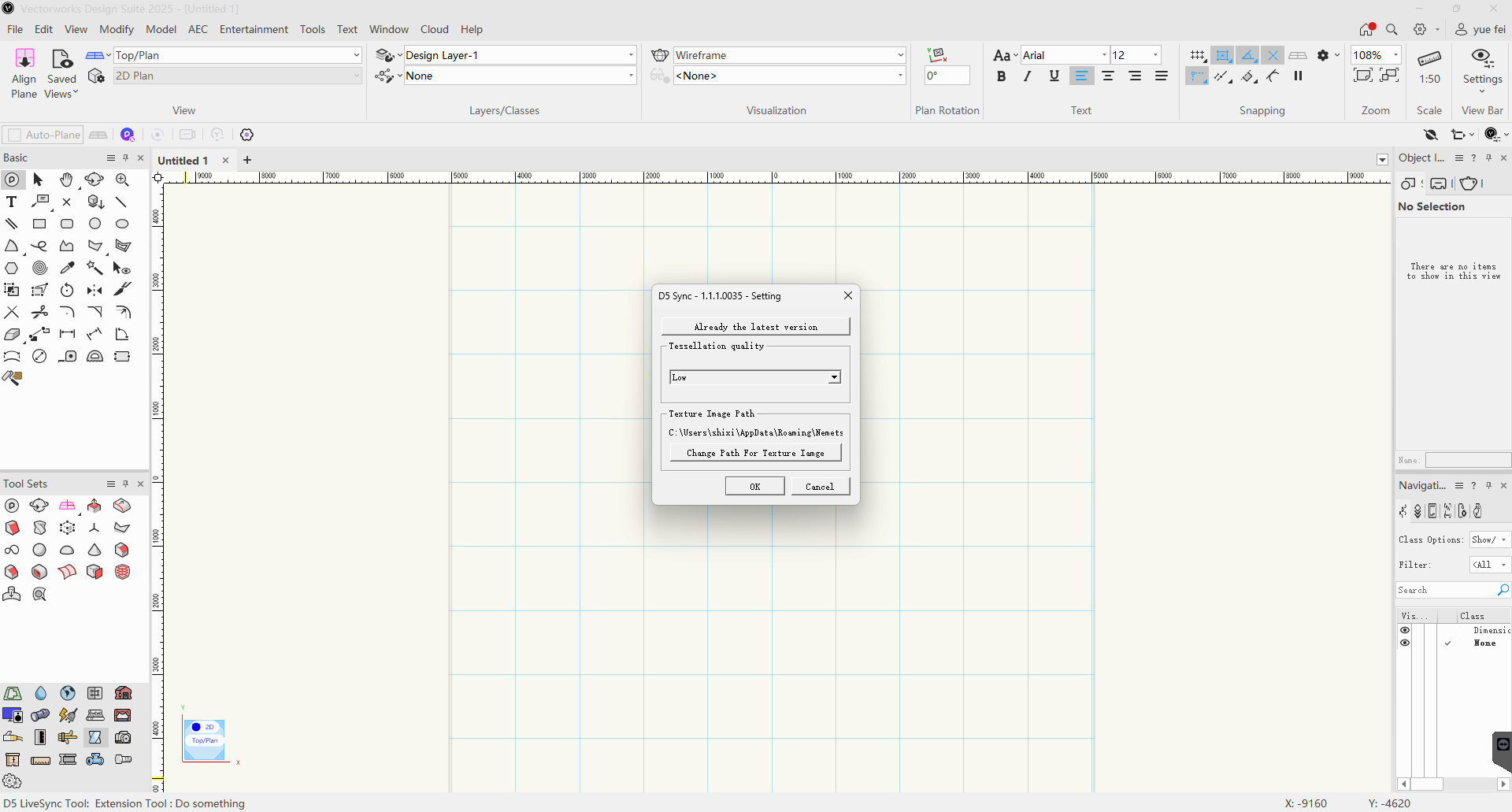Image resolution: width=1512 pixels, height=812 pixels.
Task: Open Saved Views button
Action: (x=61, y=75)
